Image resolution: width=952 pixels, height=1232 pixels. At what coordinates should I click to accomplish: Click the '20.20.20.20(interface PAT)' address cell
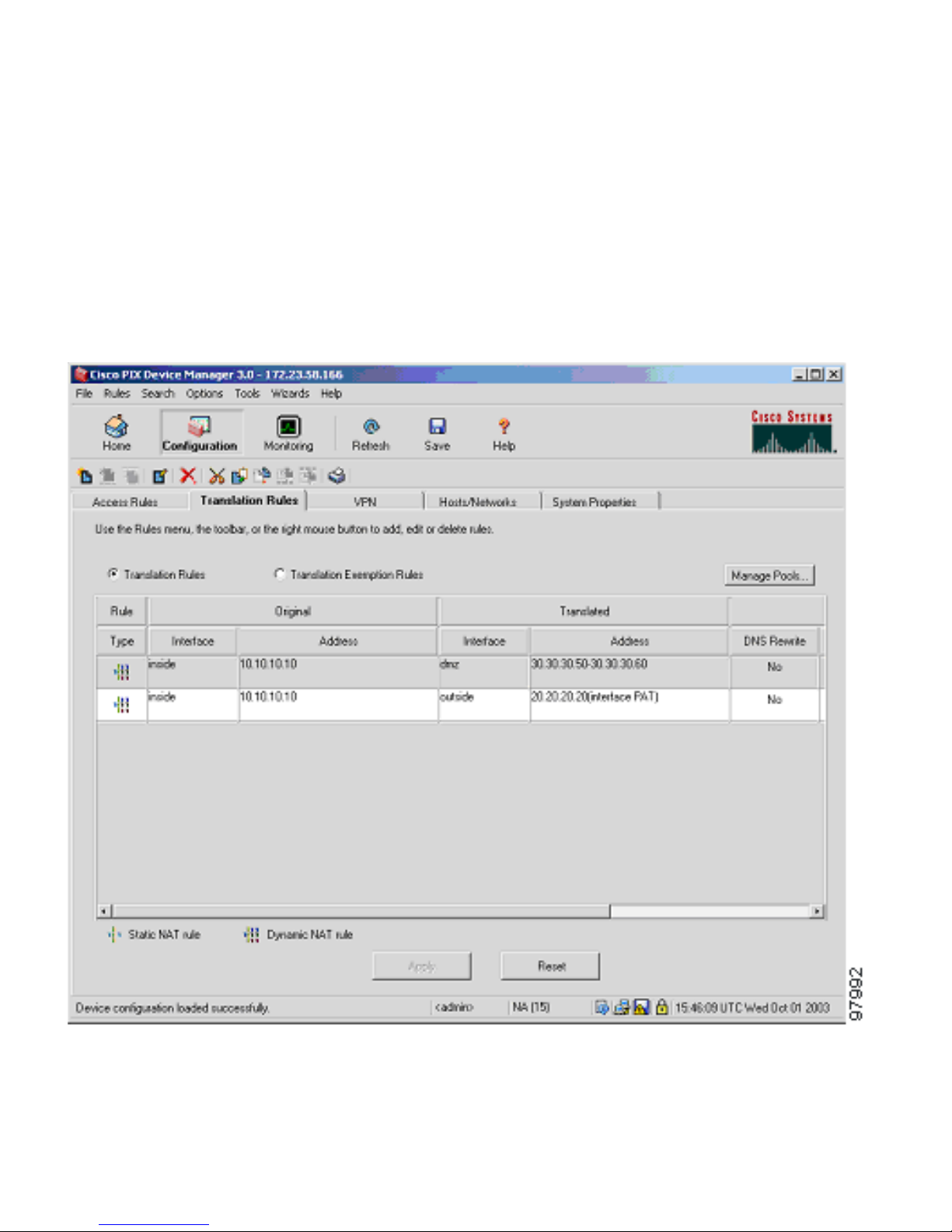pos(629,705)
